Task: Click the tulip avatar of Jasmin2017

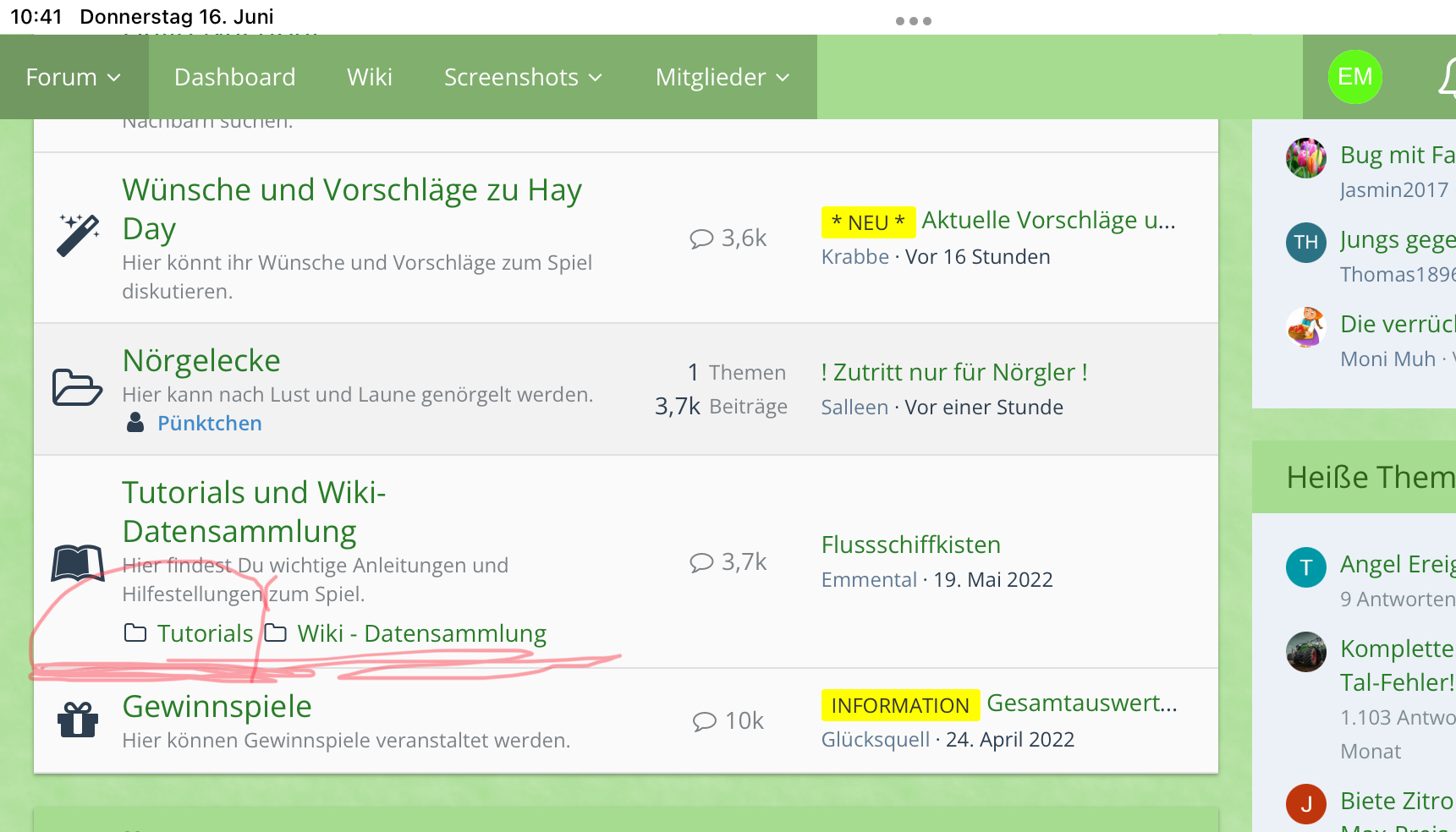Action: tap(1305, 158)
